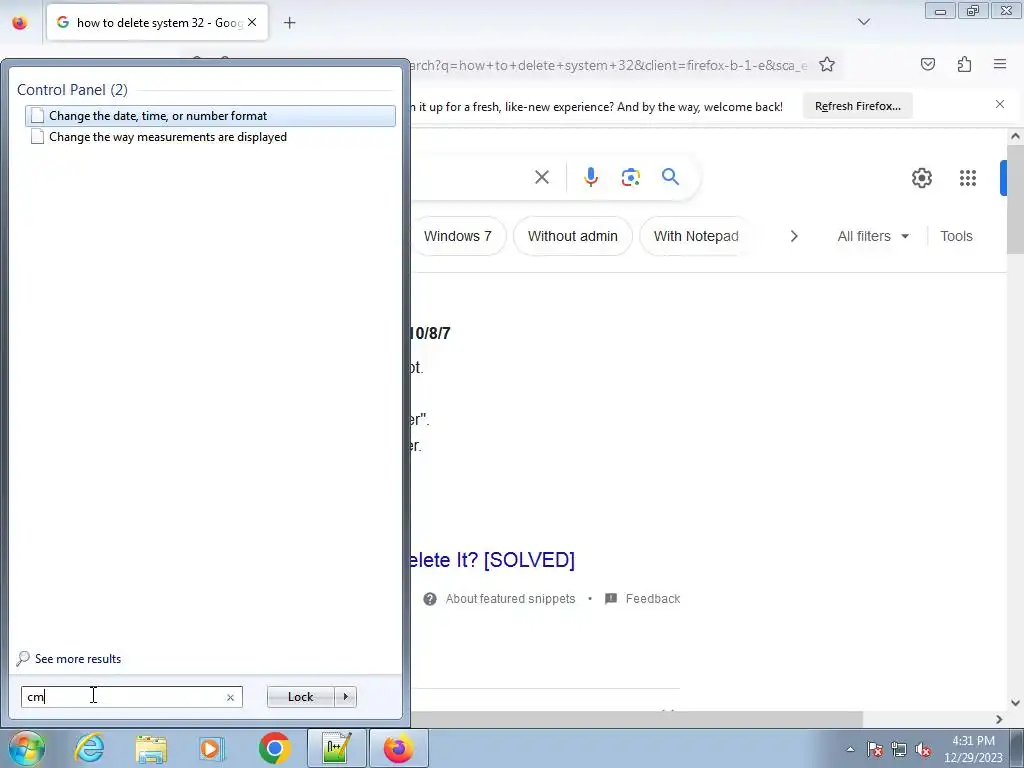Click See more results
Image resolution: width=1024 pixels, height=768 pixels.
[x=78, y=659]
